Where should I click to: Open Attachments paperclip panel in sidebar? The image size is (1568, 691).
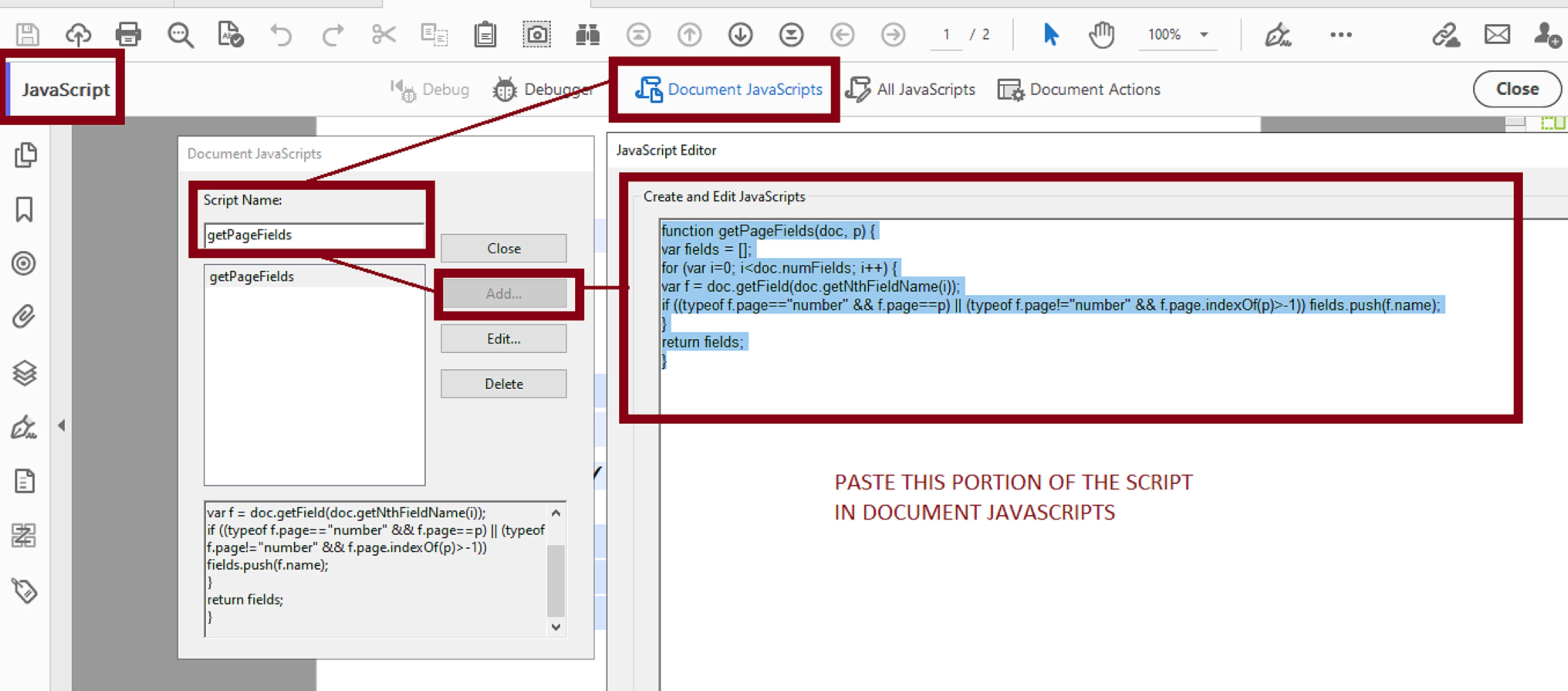pyautogui.click(x=24, y=317)
